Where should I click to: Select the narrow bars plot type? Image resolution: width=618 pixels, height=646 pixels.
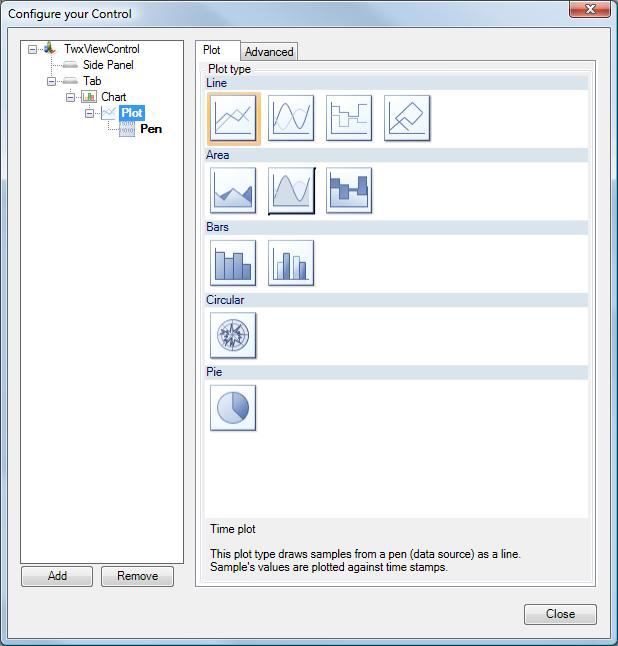click(291, 263)
